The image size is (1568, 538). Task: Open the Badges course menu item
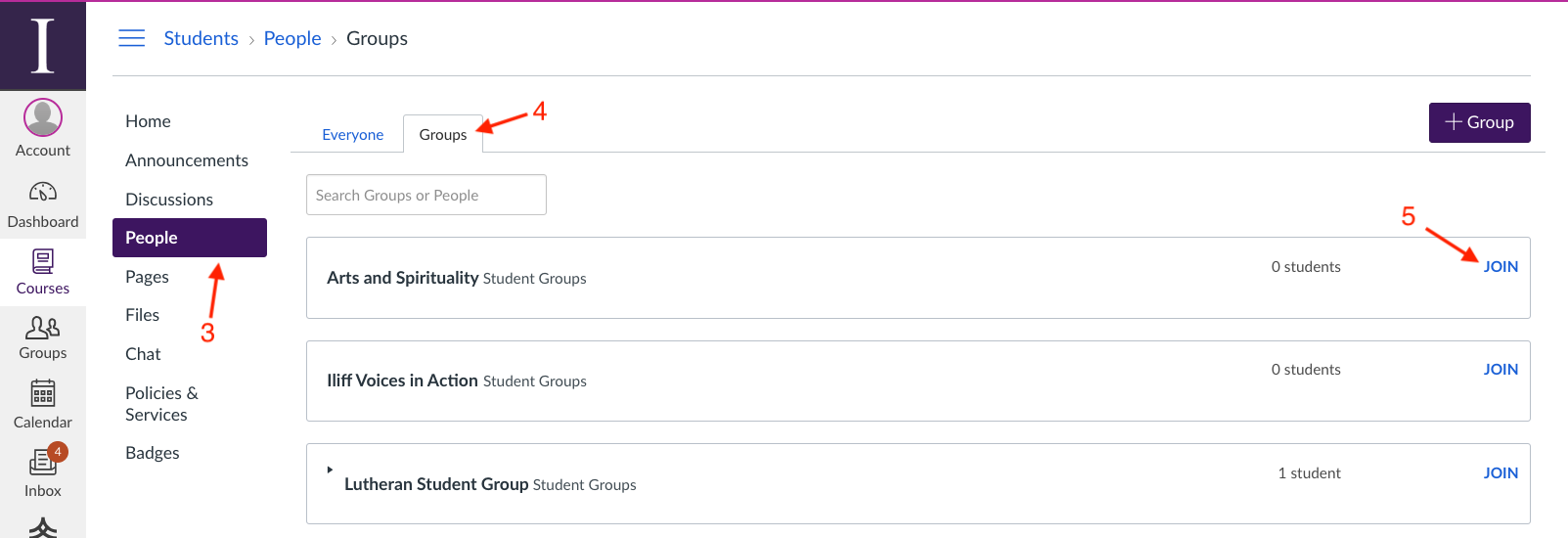click(x=153, y=453)
